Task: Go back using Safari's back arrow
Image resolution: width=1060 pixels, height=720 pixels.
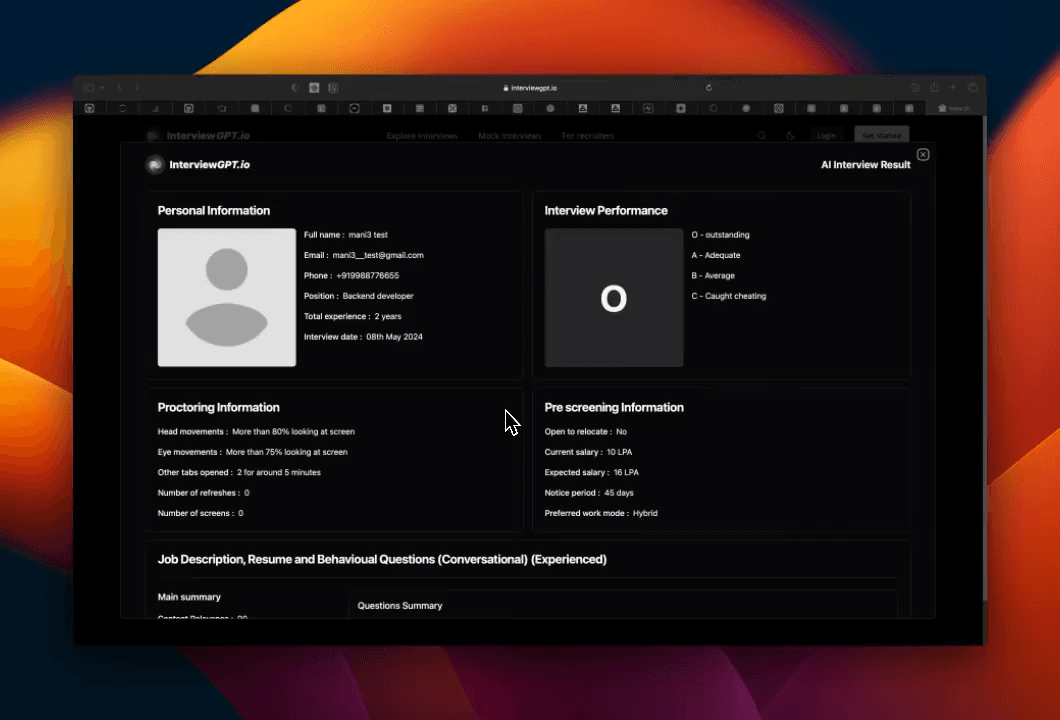Action: click(119, 88)
